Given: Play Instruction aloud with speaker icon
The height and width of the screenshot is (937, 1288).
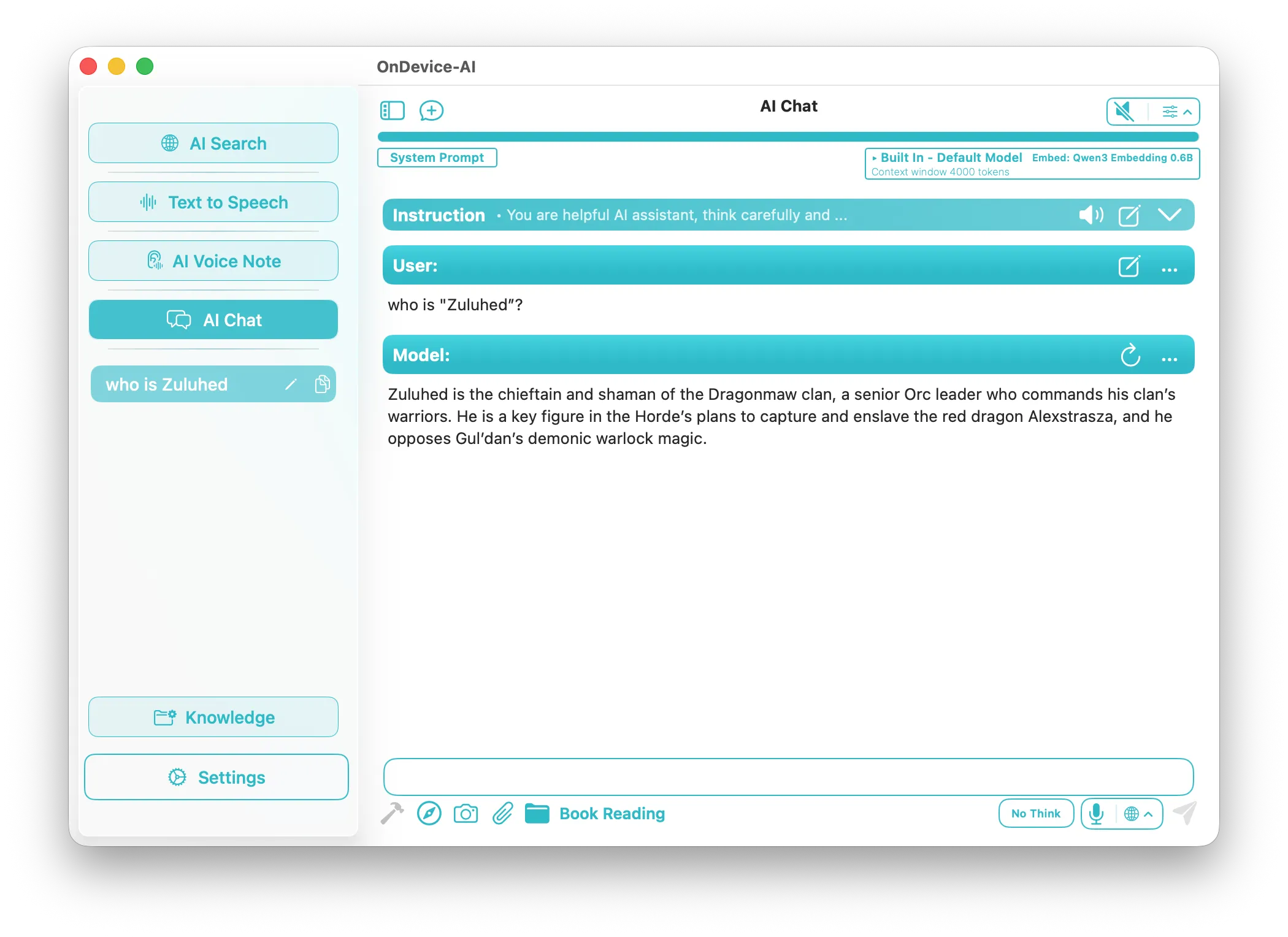Looking at the screenshot, I should [x=1092, y=215].
